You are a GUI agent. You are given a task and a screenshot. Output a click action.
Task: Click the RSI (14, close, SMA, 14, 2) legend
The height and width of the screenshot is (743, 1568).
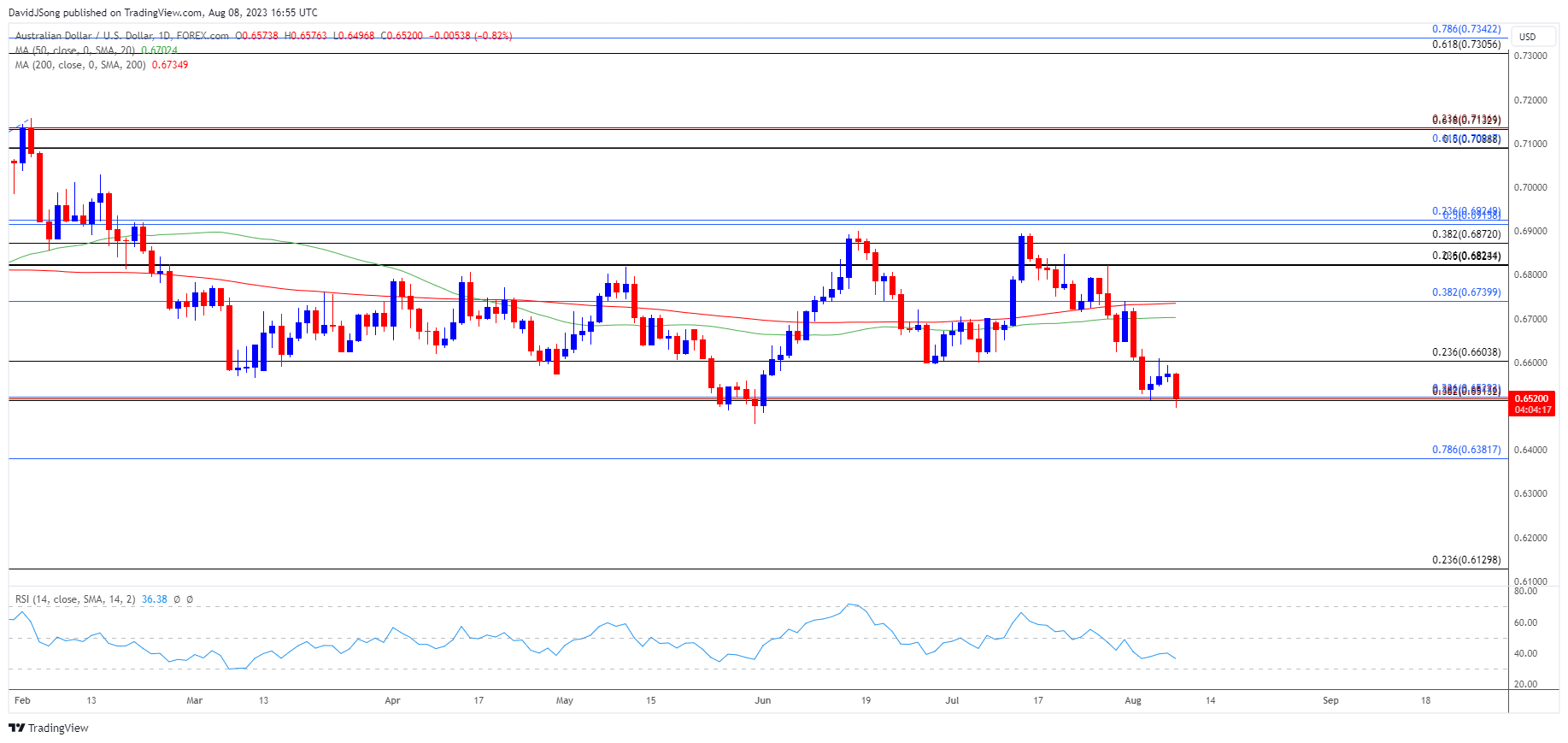tap(75, 599)
